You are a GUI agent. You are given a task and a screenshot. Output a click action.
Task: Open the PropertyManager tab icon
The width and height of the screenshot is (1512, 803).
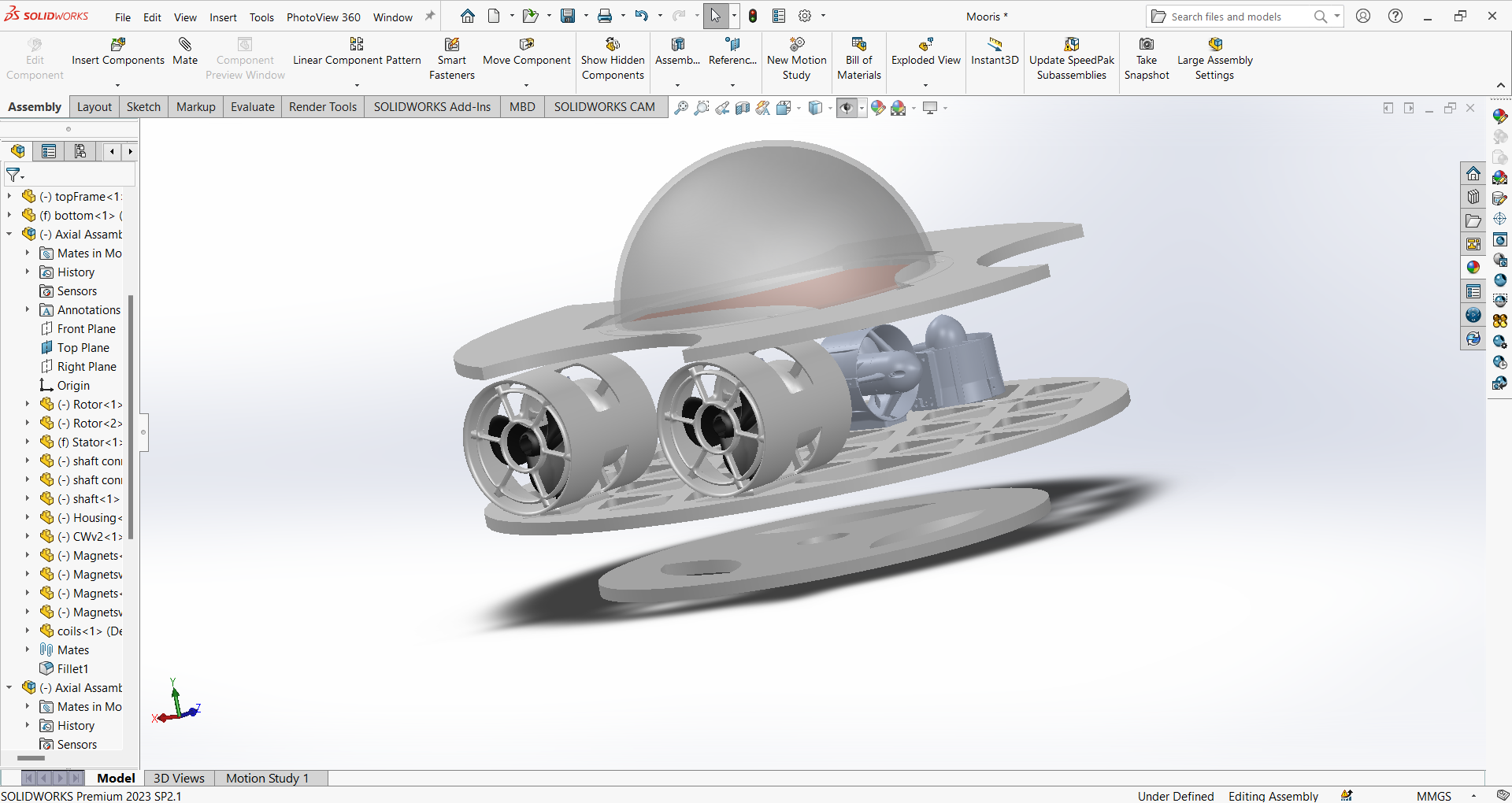coord(49,151)
